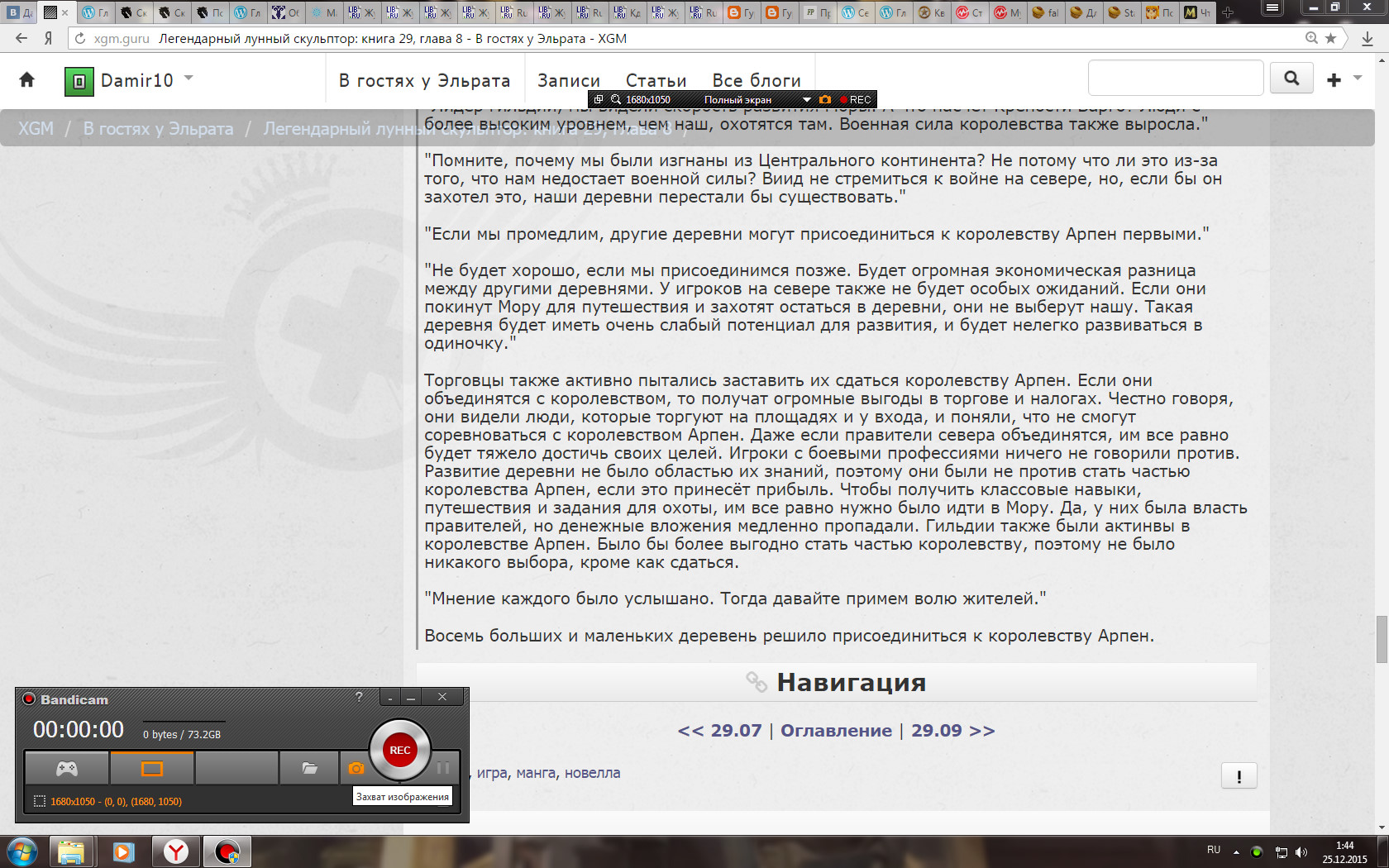
Task: Click the plus icon in the site header
Action: tap(1334, 79)
